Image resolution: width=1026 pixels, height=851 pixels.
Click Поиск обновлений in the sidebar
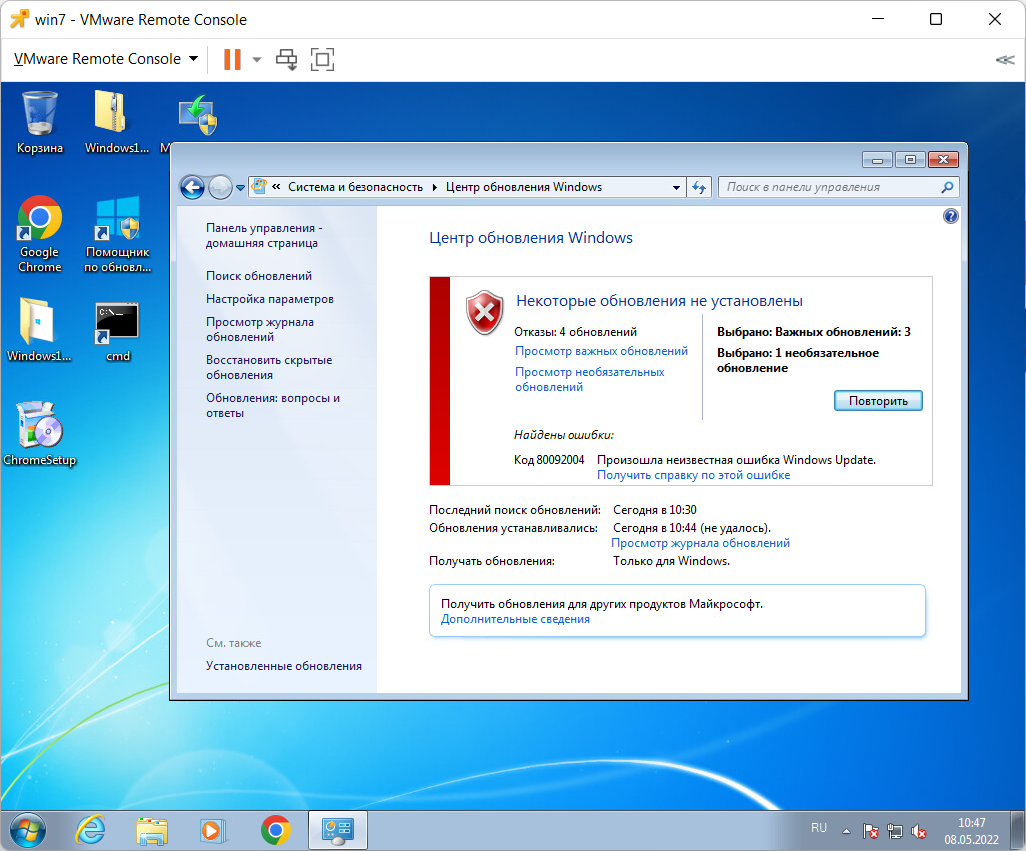click(258, 276)
